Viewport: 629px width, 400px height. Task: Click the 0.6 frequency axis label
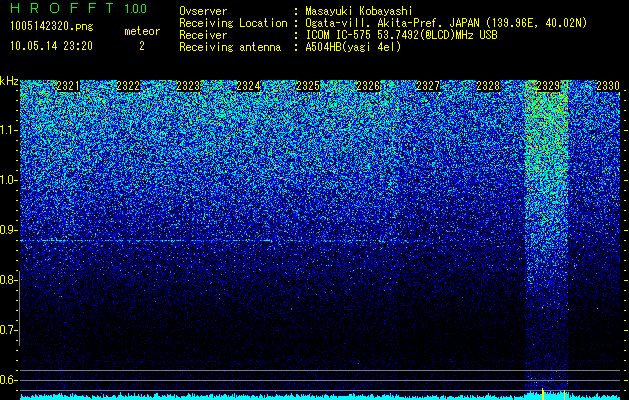(7, 380)
